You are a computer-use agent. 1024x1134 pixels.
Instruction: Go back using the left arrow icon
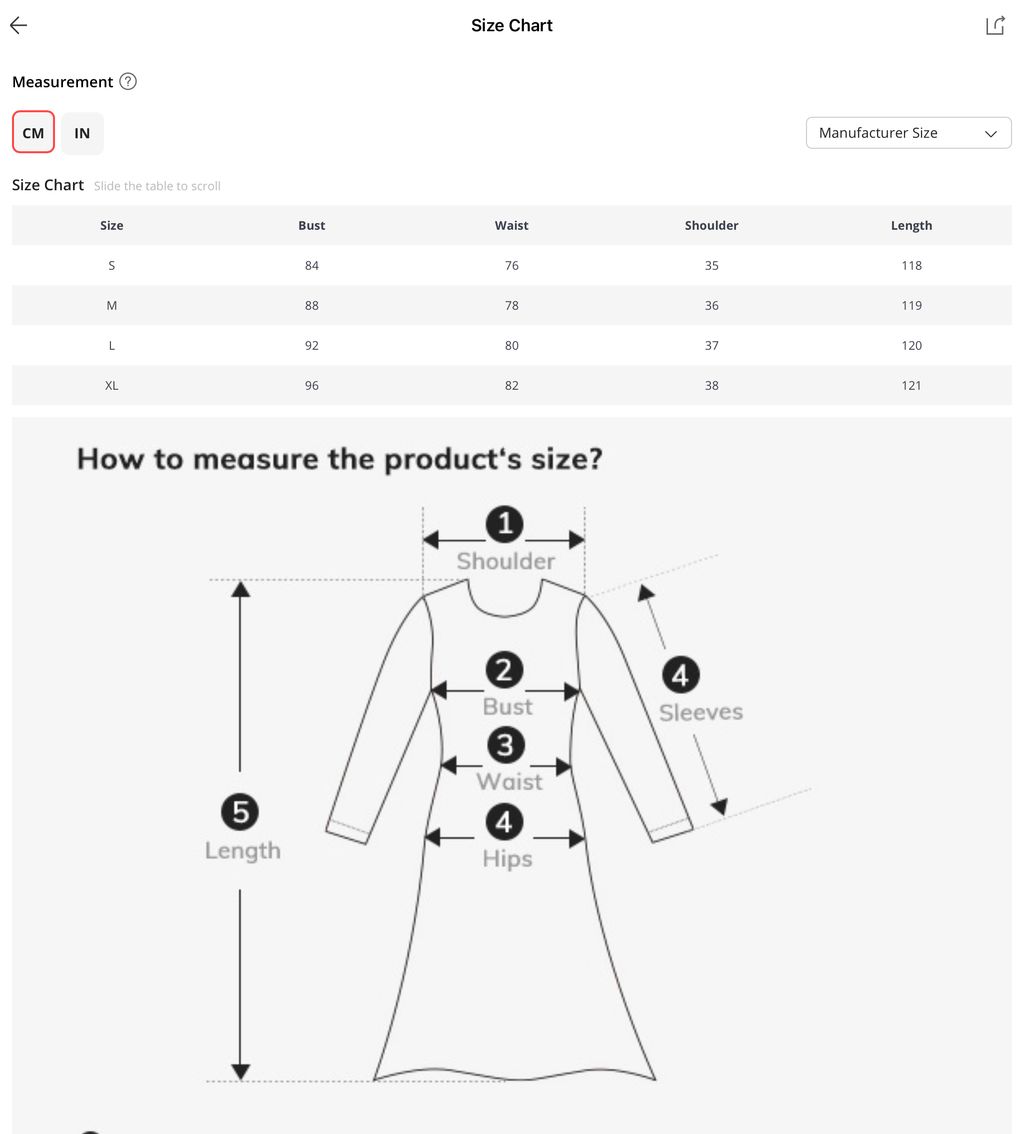tap(19, 25)
